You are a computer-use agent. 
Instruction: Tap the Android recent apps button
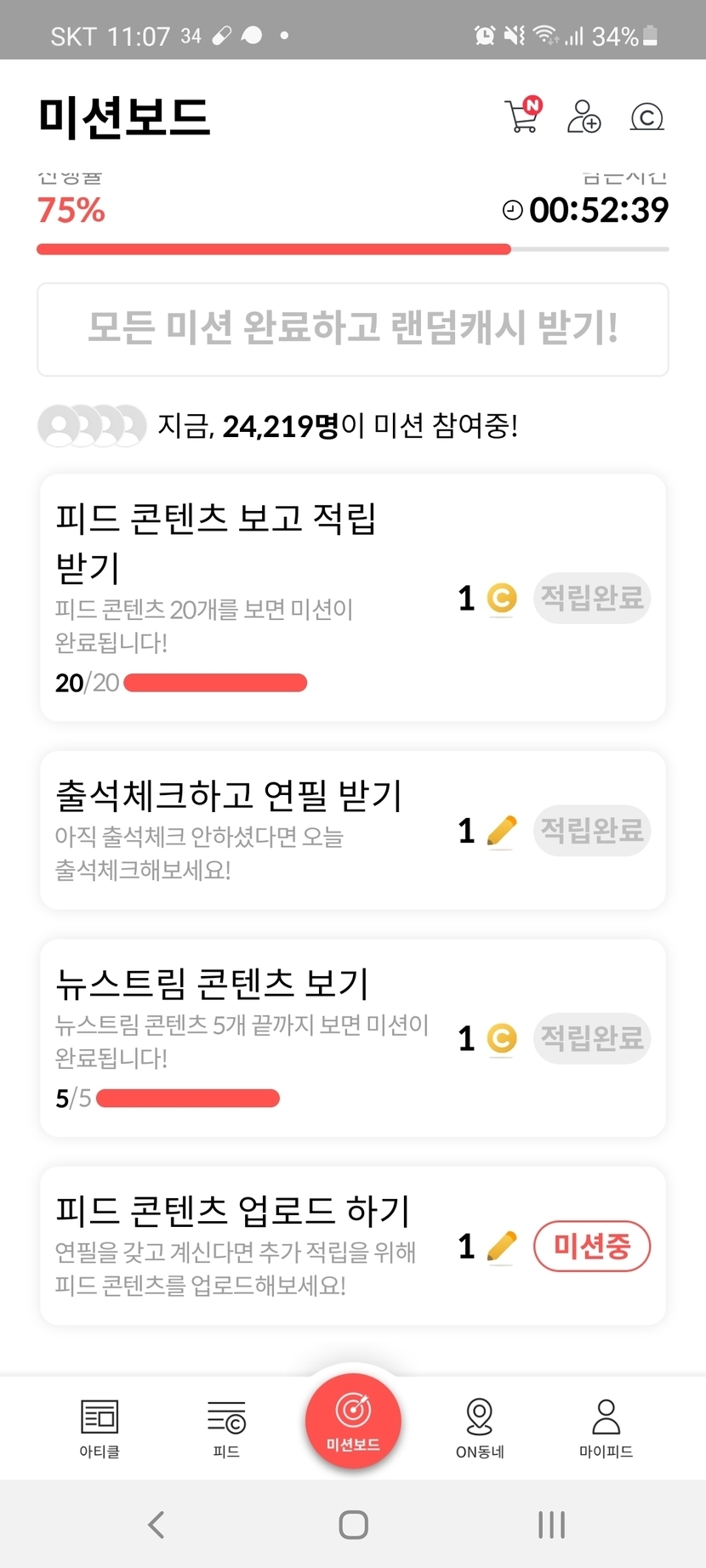[551, 1524]
